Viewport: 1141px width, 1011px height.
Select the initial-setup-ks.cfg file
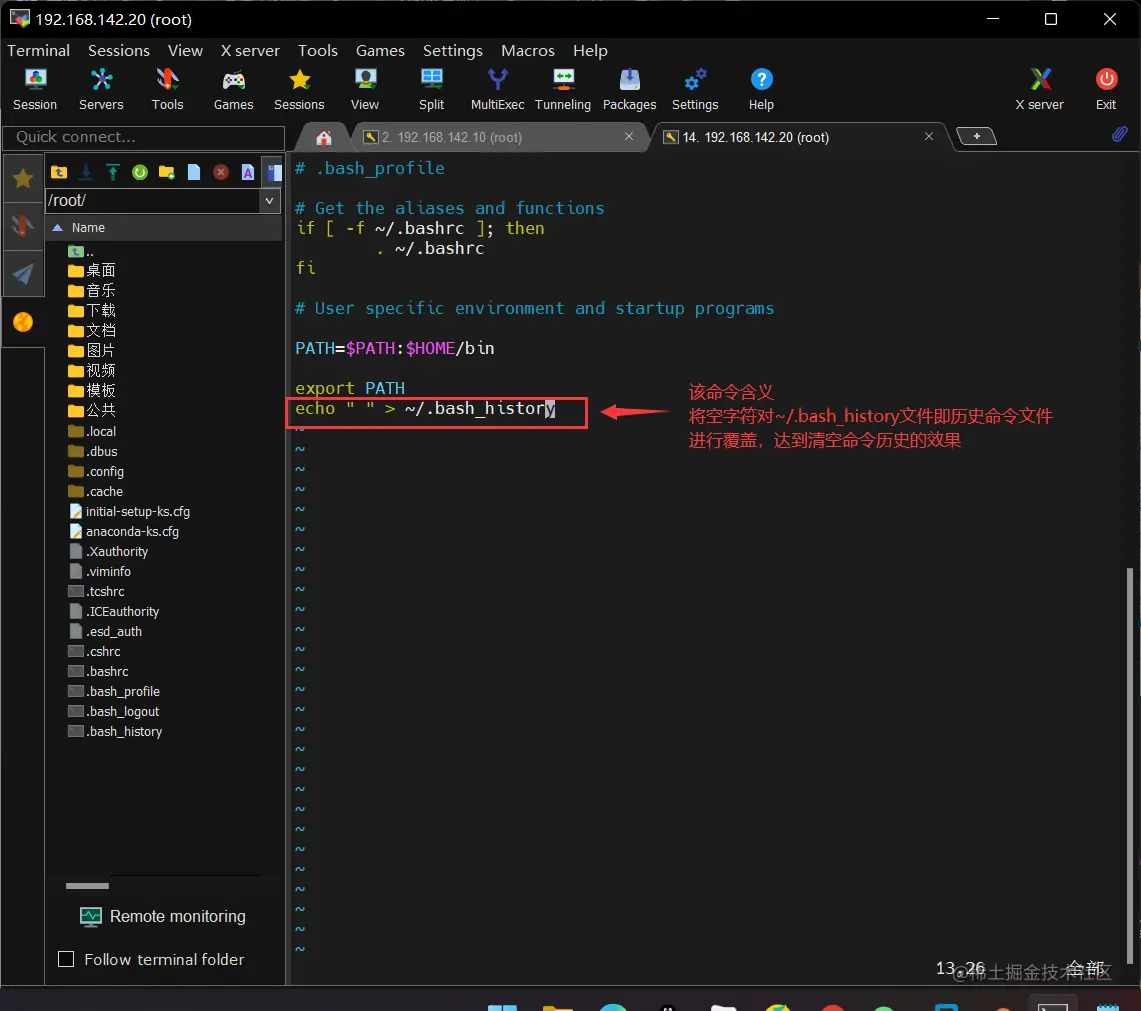(x=129, y=511)
